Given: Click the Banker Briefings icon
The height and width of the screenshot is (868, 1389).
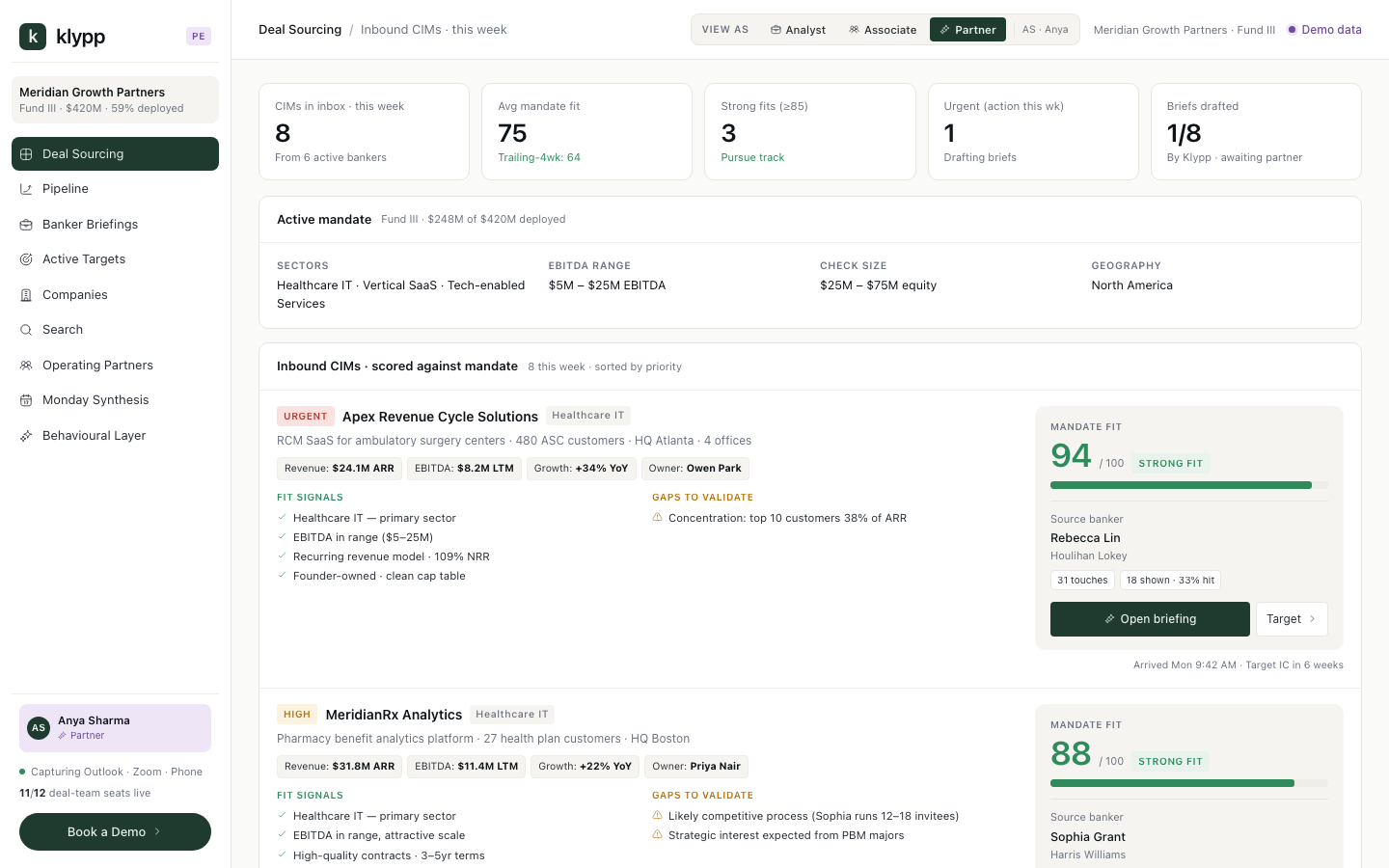Looking at the screenshot, I should [x=26, y=225].
